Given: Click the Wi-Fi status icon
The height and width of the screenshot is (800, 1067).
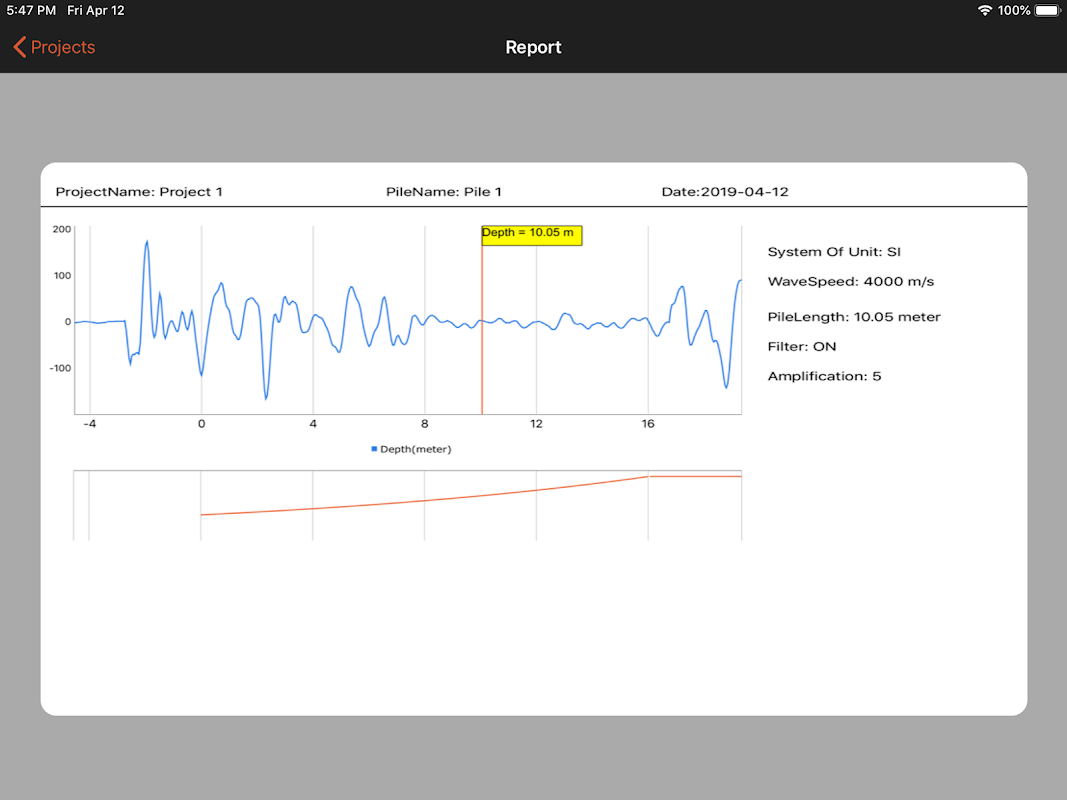Looking at the screenshot, I should coord(984,10).
